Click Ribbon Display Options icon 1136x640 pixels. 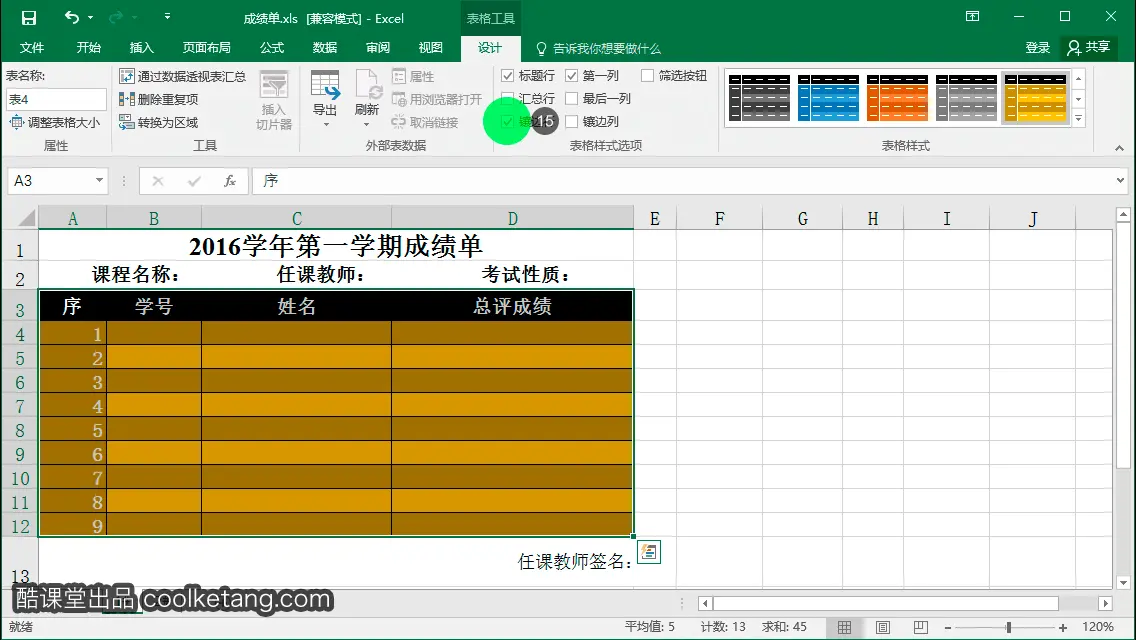pos(972,16)
